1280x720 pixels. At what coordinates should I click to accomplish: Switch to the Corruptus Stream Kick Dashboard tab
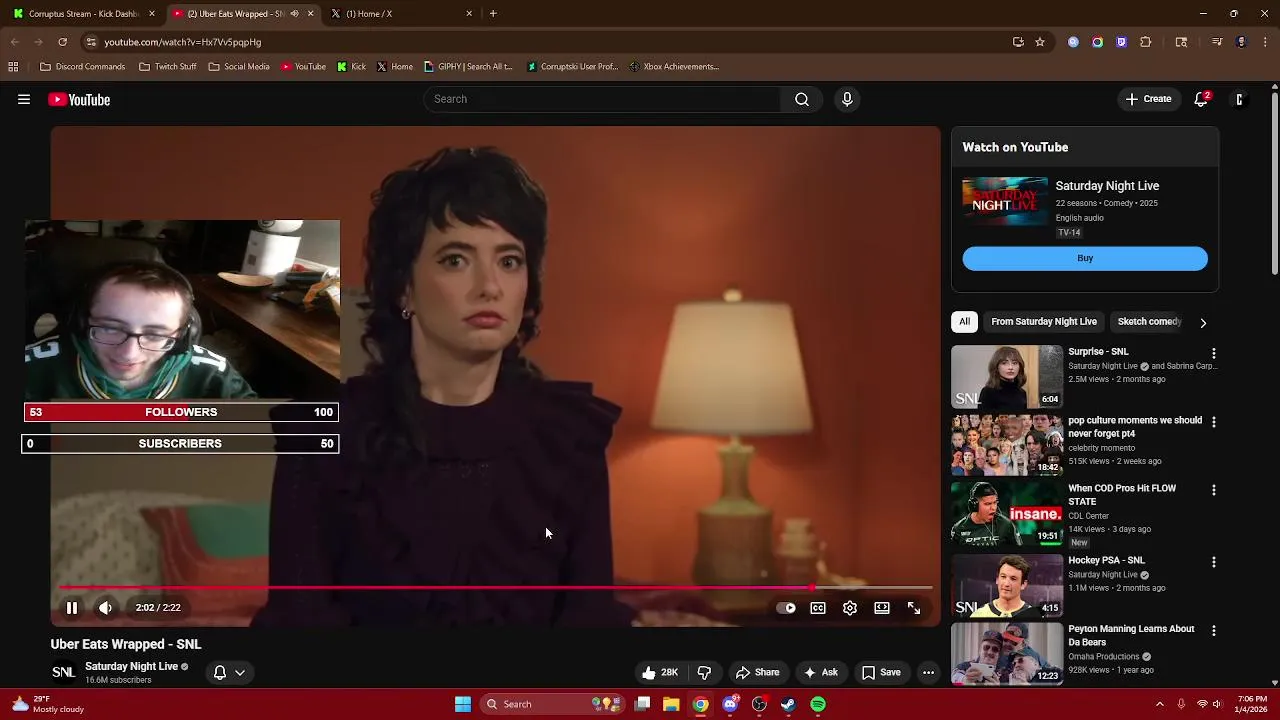[84, 13]
